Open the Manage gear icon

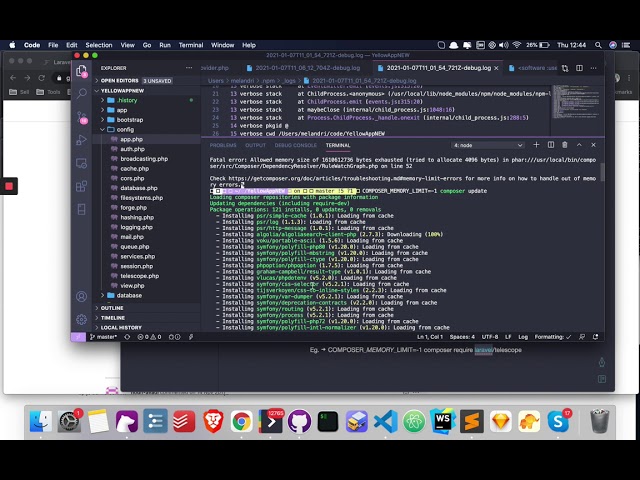pyautogui.click(x=82, y=319)
